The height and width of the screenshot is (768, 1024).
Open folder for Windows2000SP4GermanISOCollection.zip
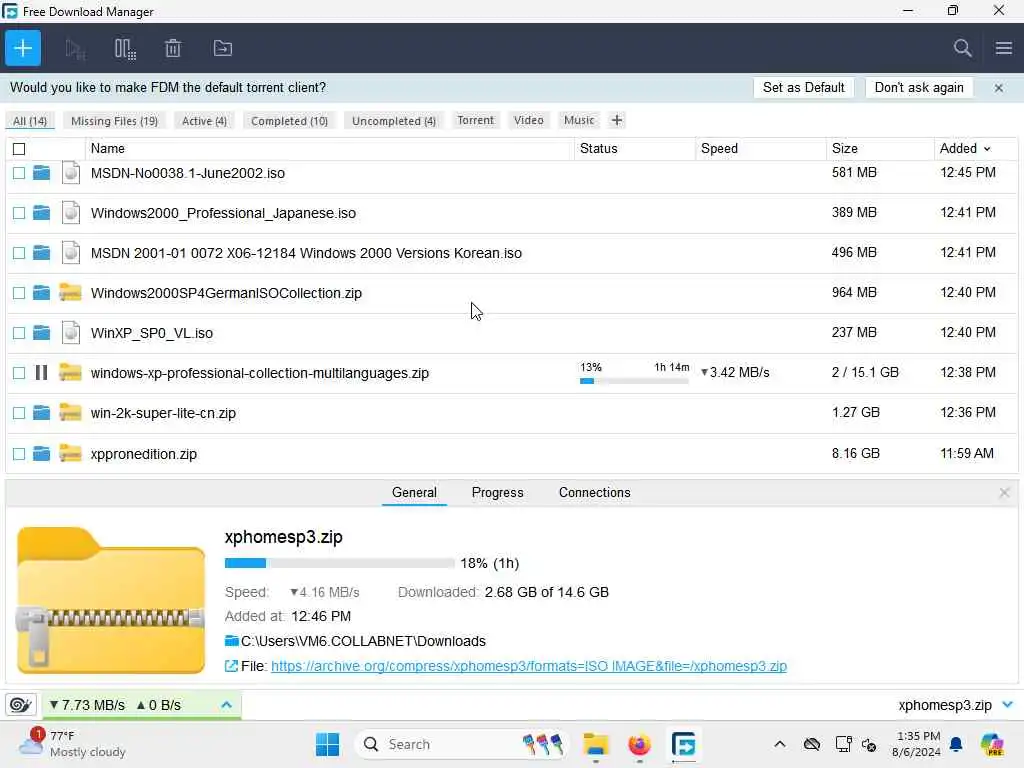[x=41, y=293]
